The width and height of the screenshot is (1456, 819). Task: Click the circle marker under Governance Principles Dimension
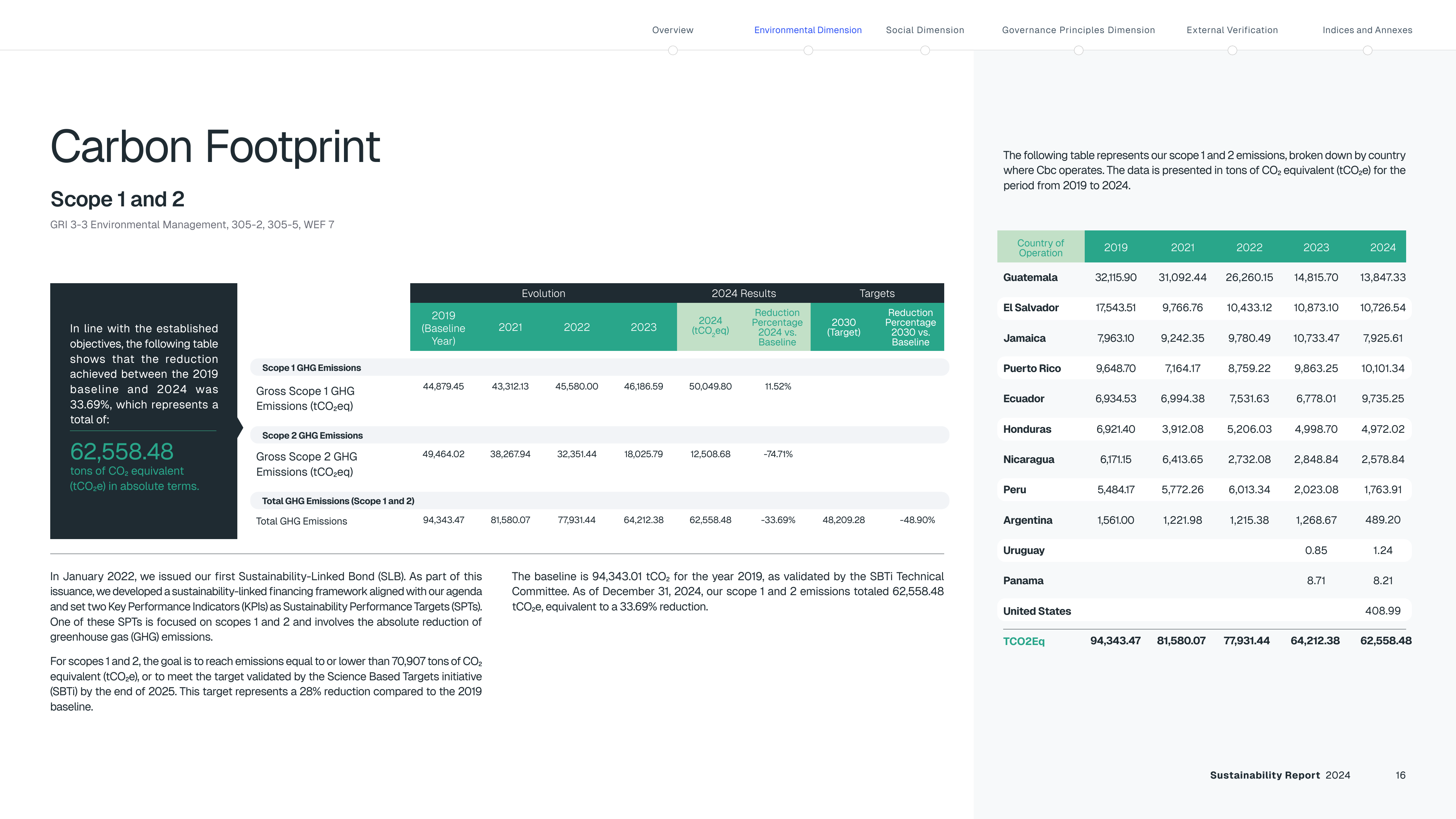coord(1079,50)
